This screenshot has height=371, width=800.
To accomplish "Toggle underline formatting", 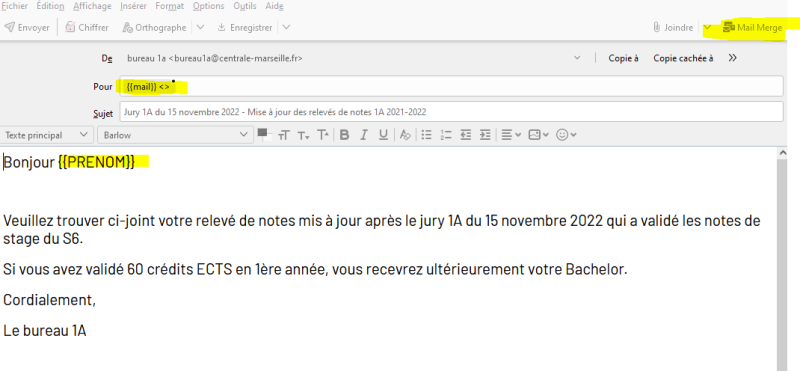I will [383, 135].
